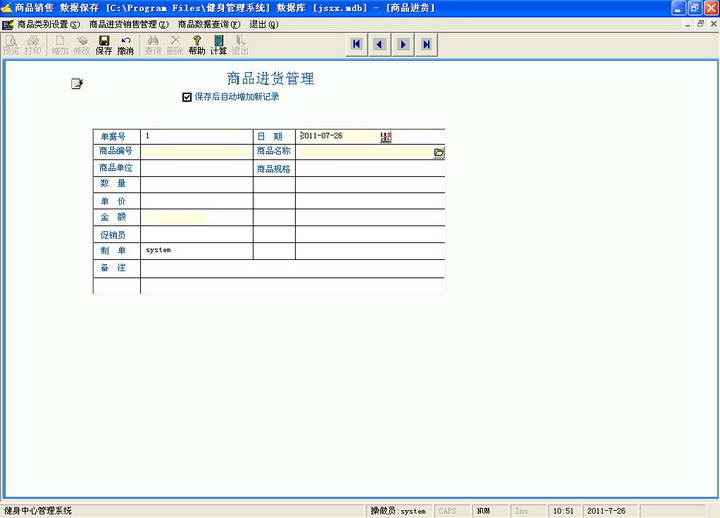Click the app icon in the menu bar
Viewport: 720px width, 518px height.
(x=8, y=24)
